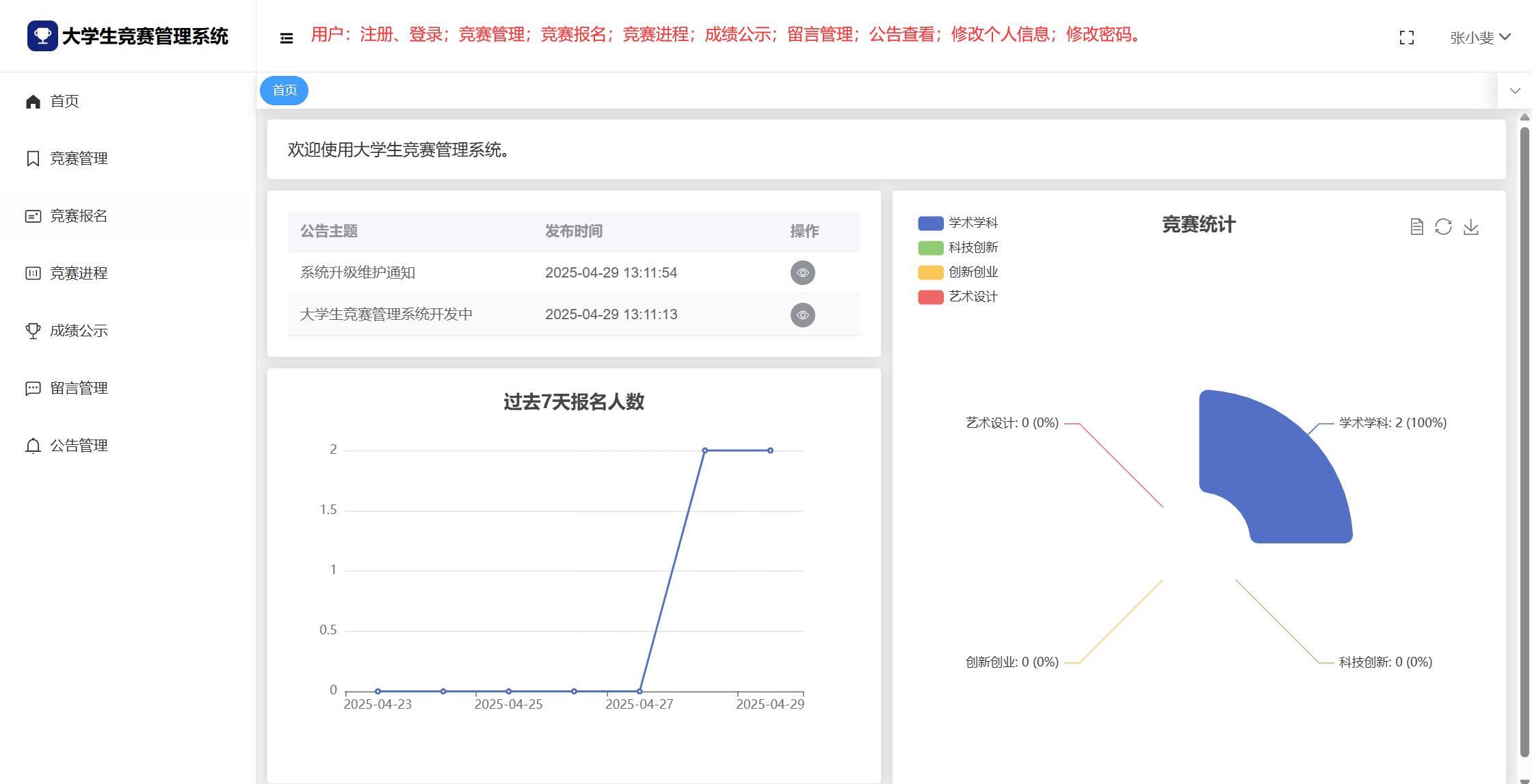Click the trophy icon beside 成绩公示

[33, 331]
